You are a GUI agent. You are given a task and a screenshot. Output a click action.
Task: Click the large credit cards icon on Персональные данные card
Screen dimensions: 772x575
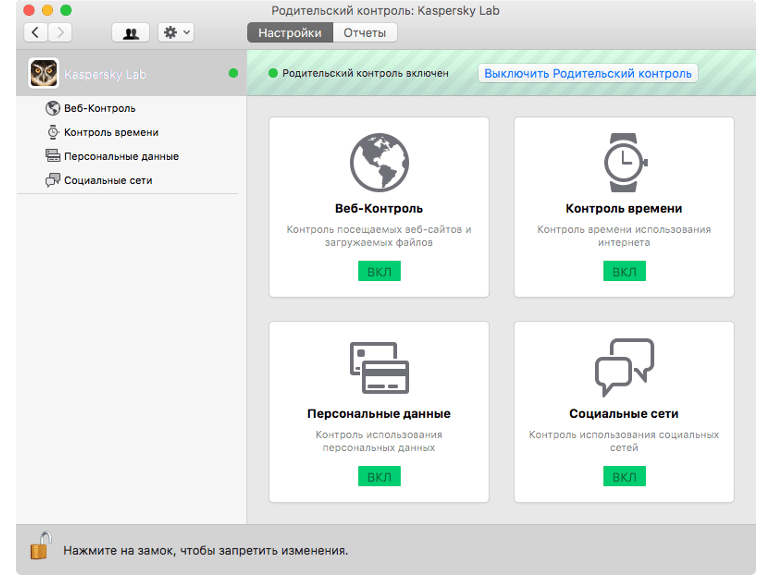(379, 368)
